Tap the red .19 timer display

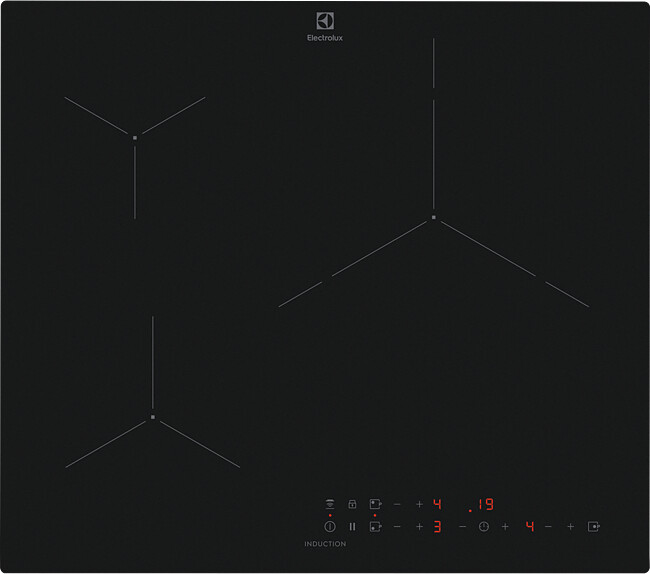pos(481,504)
